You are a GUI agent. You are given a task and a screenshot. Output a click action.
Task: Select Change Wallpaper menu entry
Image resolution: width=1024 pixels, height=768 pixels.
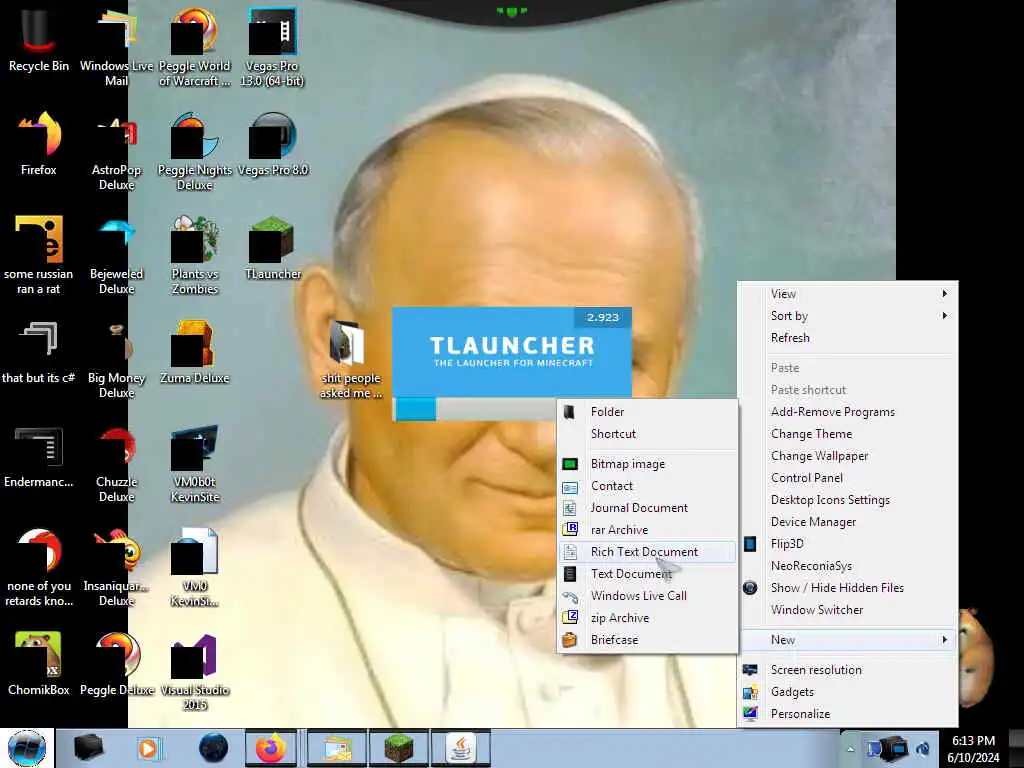[x=849, y=456]
